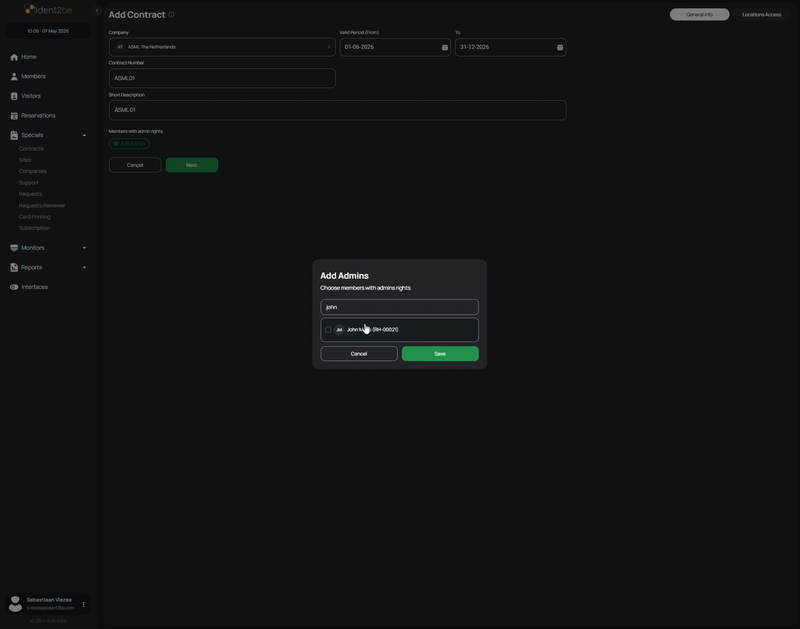The image size is (800, 629).
Task: Open Sites under Specials
Action: (25, 160)
